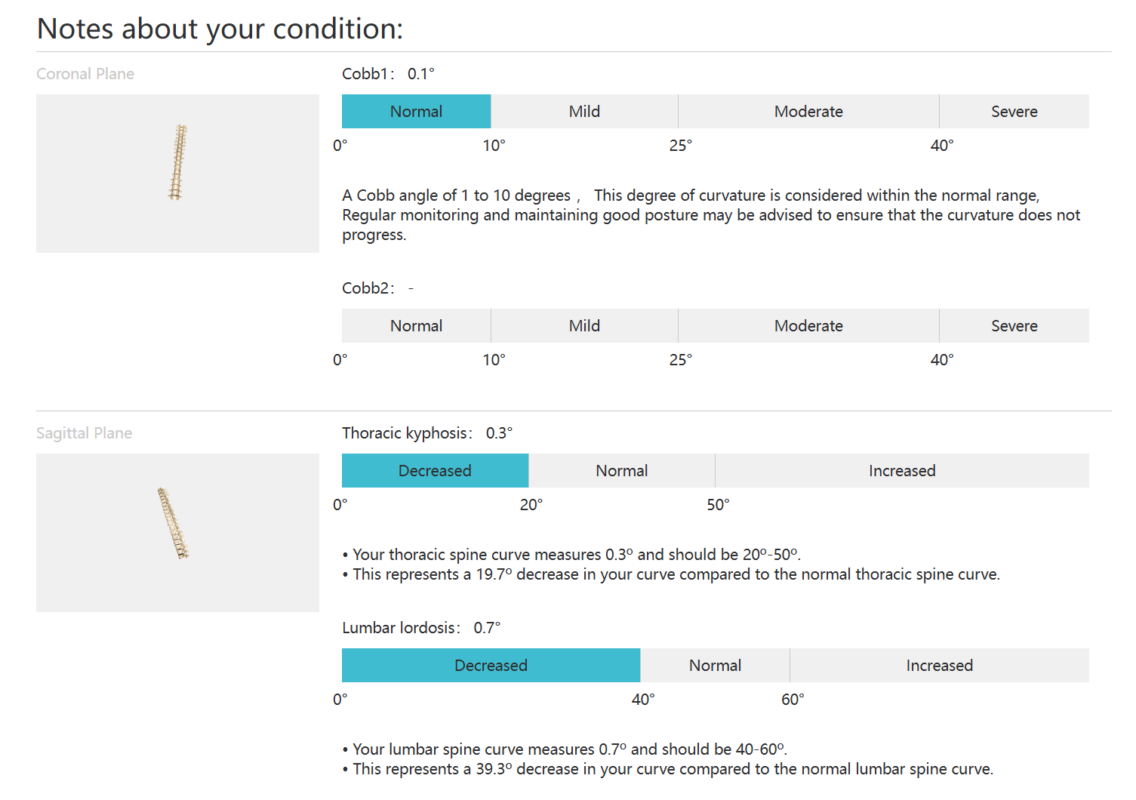Click the Increased segment of Lumbar lordosis
This screenshot has width=1136, height=800.
939,665
